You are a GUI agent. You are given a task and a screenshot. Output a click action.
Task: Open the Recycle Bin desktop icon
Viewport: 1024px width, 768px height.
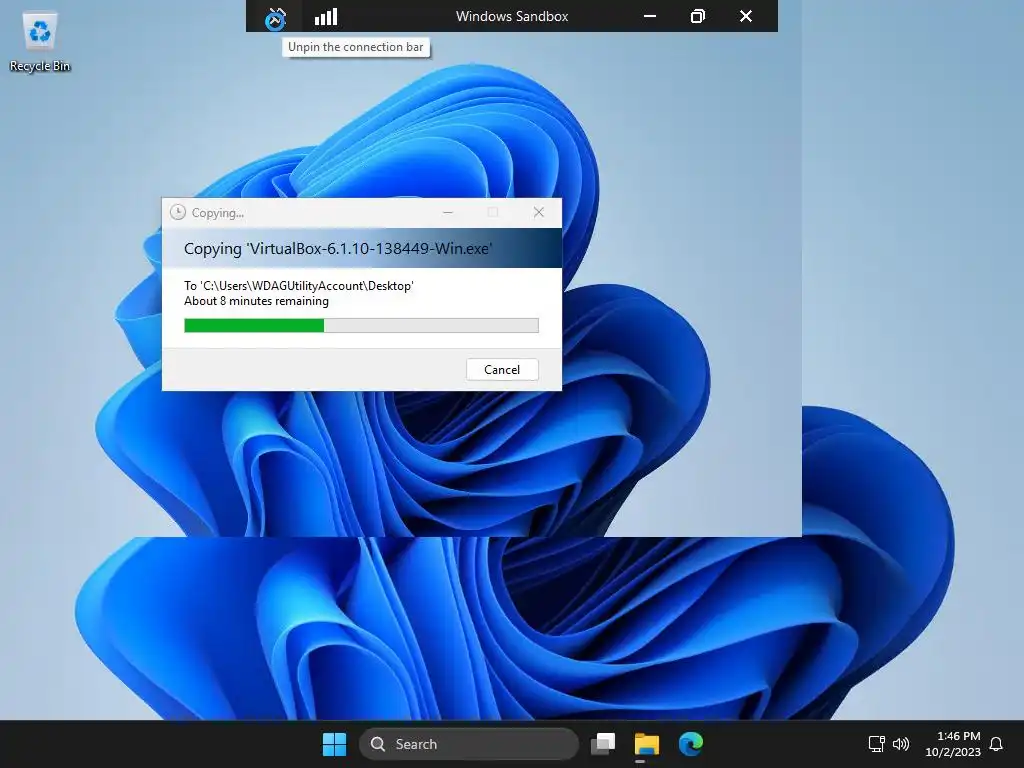tap(40, 42)
